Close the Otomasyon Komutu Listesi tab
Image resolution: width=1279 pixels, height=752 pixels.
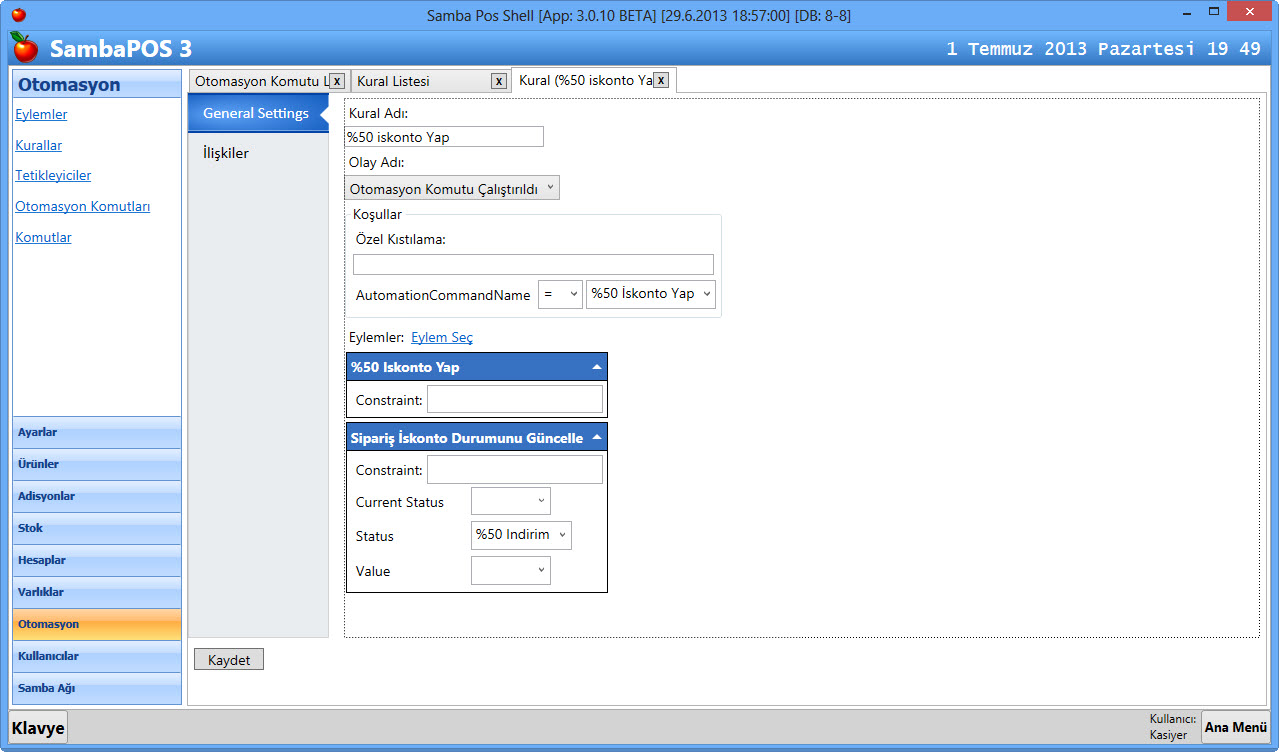coord(337,81)
